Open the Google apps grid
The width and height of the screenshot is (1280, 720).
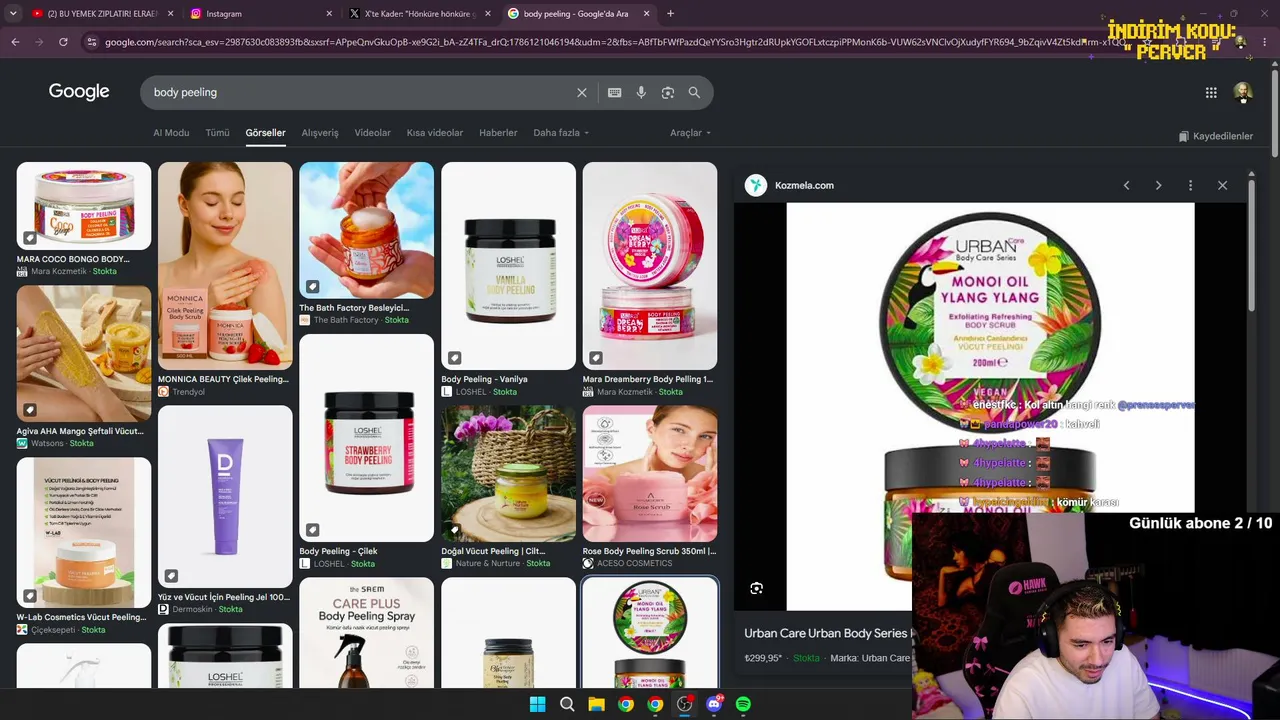[x=1211, y=92]
